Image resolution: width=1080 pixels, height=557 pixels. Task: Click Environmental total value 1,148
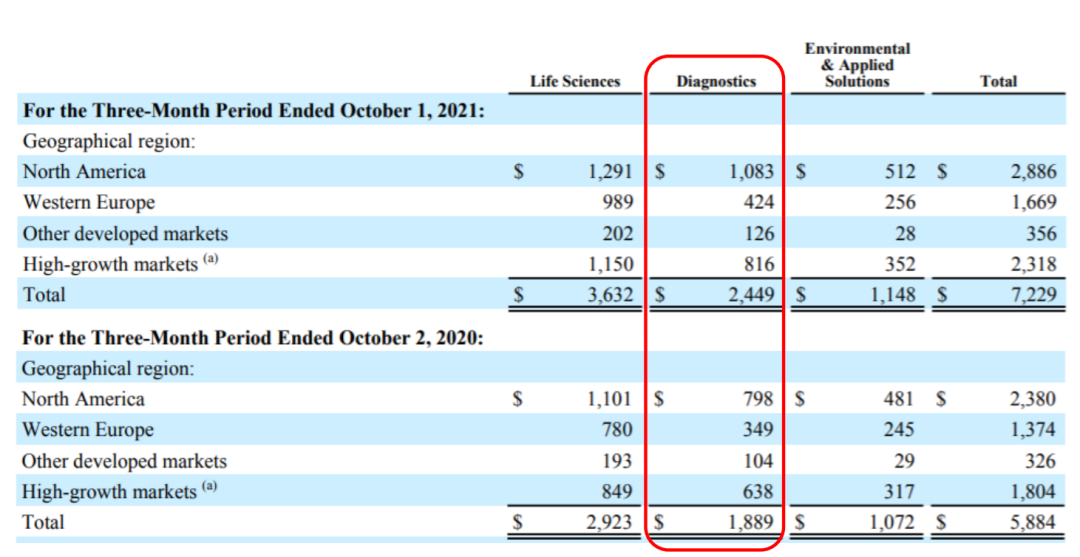(890, 295)
